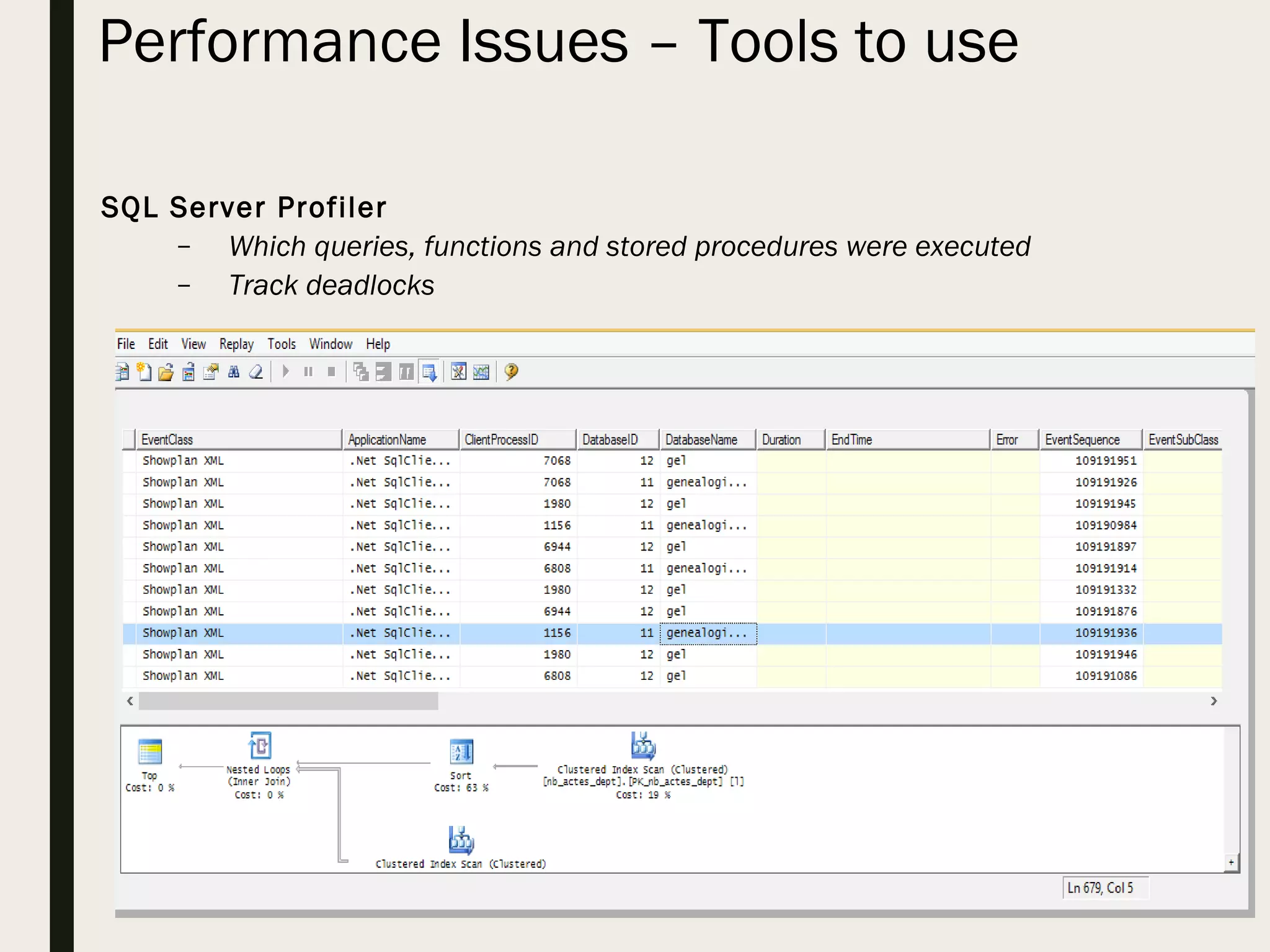Open the File menu
This screenshot has width=1270, height=952.
(126, 344)
